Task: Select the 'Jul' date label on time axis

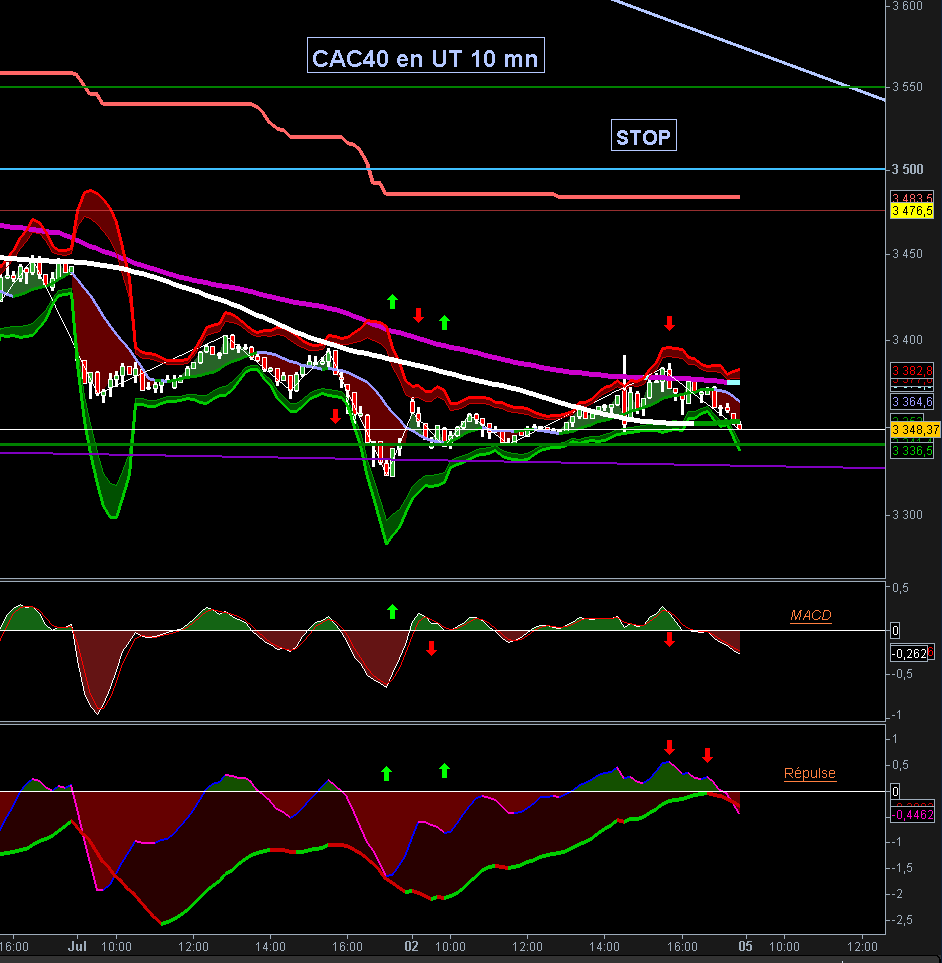Action: coord(77,946)
